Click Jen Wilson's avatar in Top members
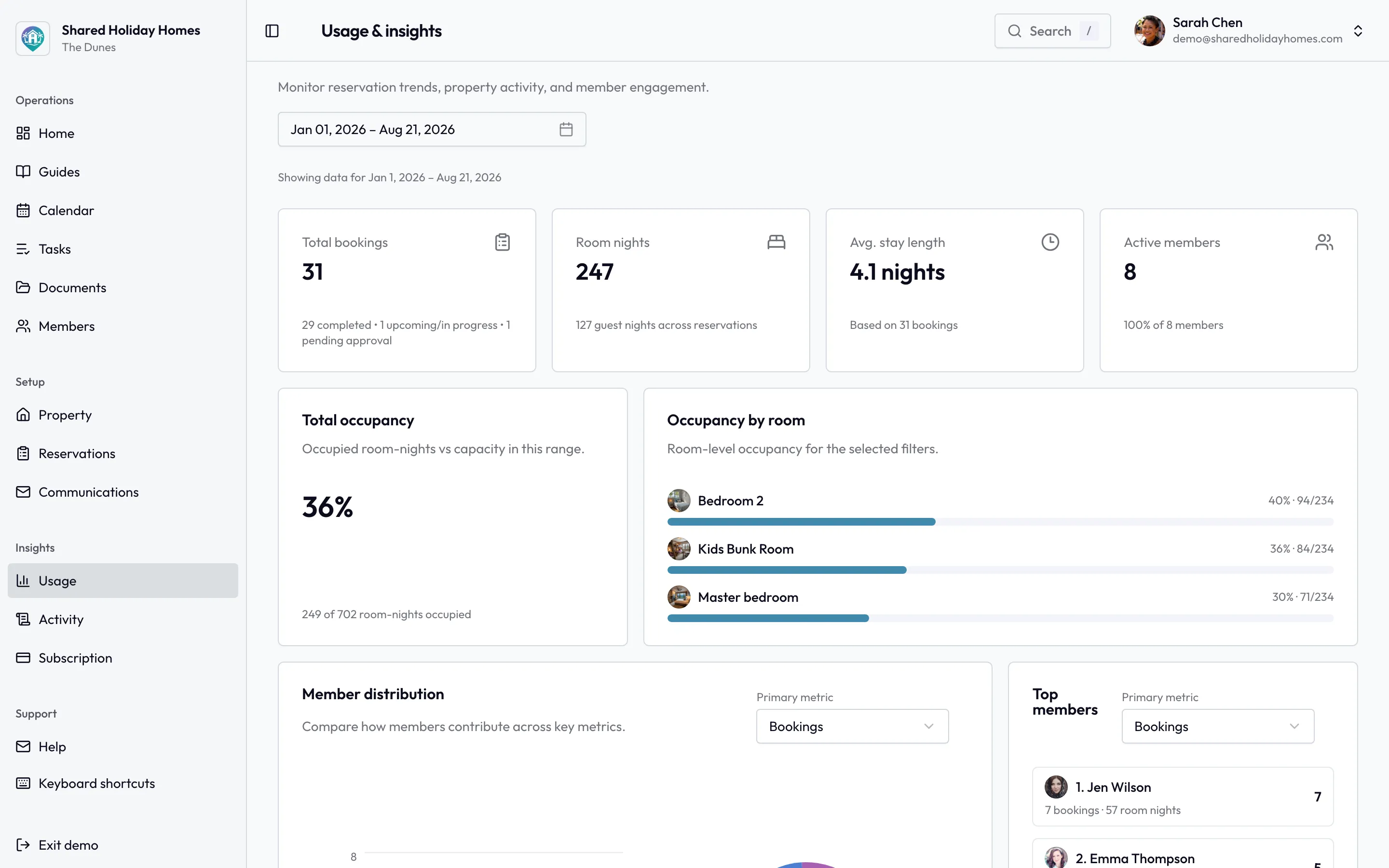Image resolution: width=1389 pixels, height=868 pixels. (1056, 787)
